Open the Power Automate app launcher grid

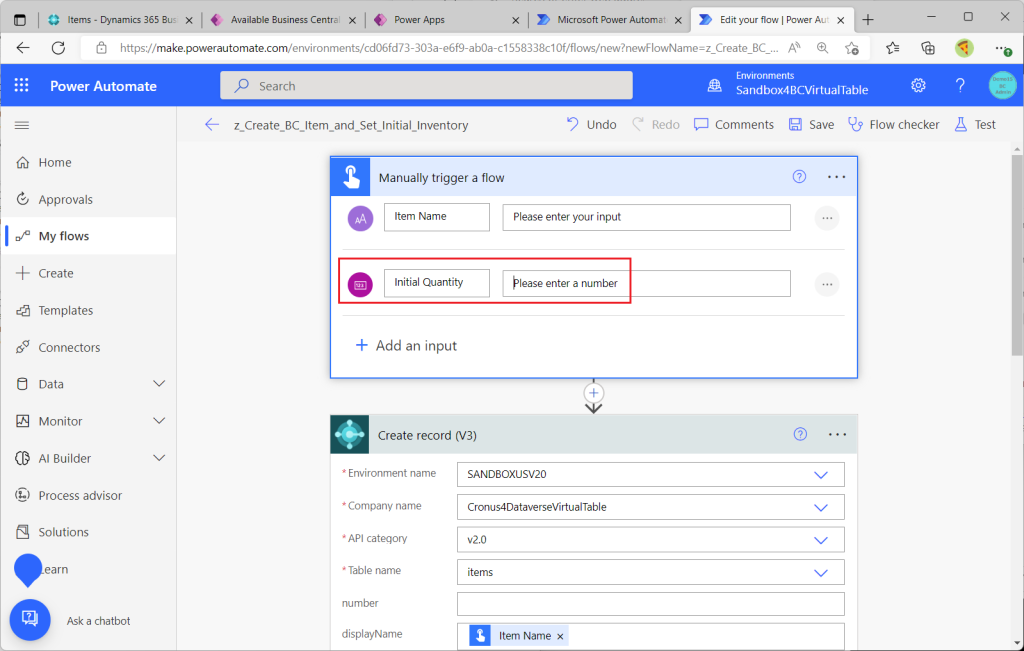click(22, 86)
